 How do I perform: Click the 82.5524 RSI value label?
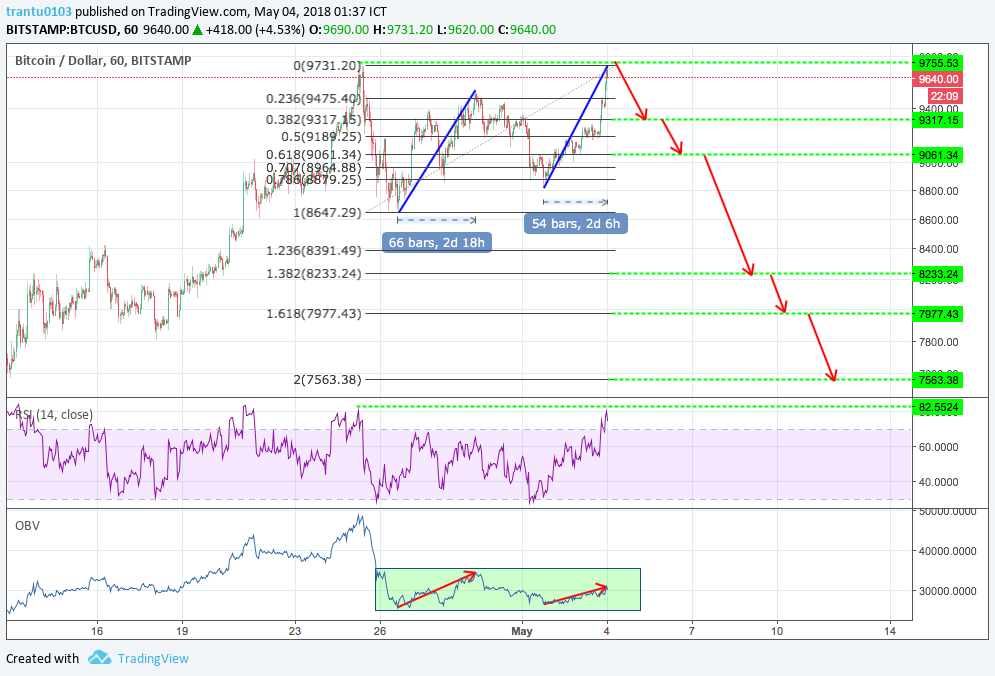(x=938, y=407)
